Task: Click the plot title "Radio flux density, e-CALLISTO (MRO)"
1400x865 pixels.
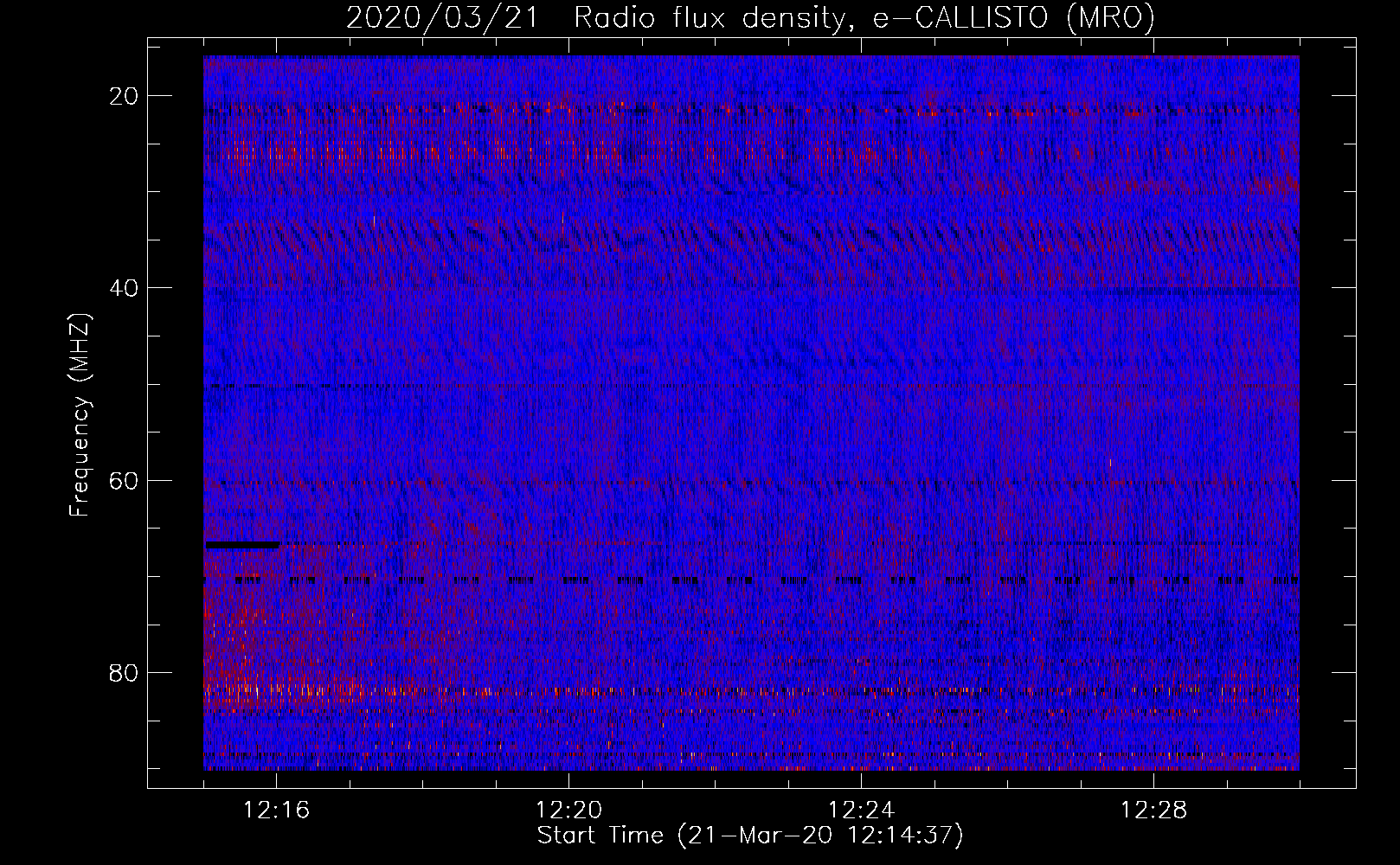Action: pyautogui.click(x=864, y=18)
